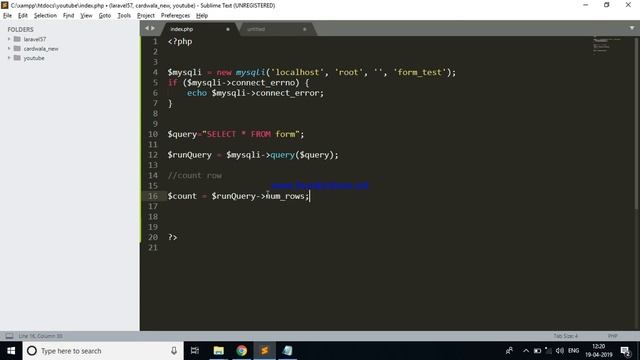The image size is (640, 360).
Task: Go to next tab with right arrow
Action: [x=153, y=28]
